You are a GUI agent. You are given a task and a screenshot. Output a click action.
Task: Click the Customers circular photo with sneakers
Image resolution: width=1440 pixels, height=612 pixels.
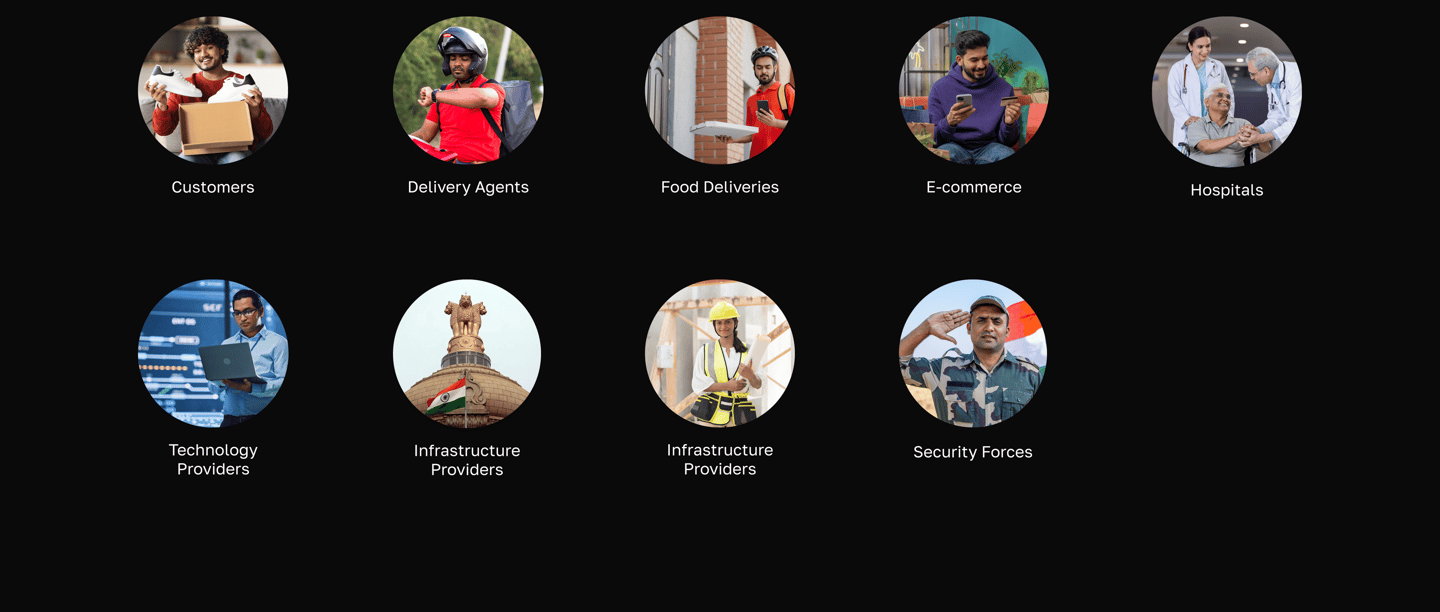click(x=213, y=90)
